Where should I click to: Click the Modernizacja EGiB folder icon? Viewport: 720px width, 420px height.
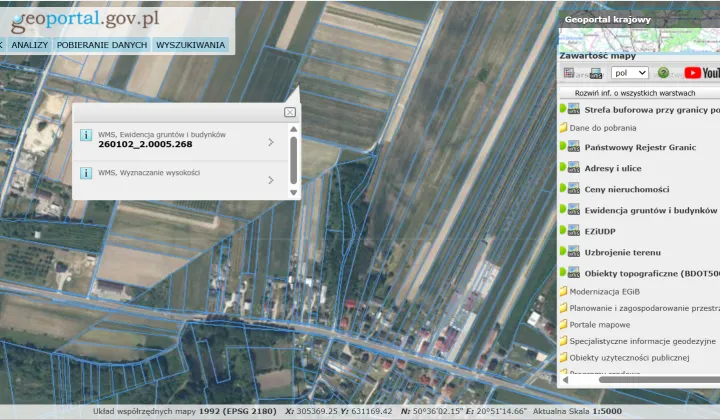tap(563, 291)
